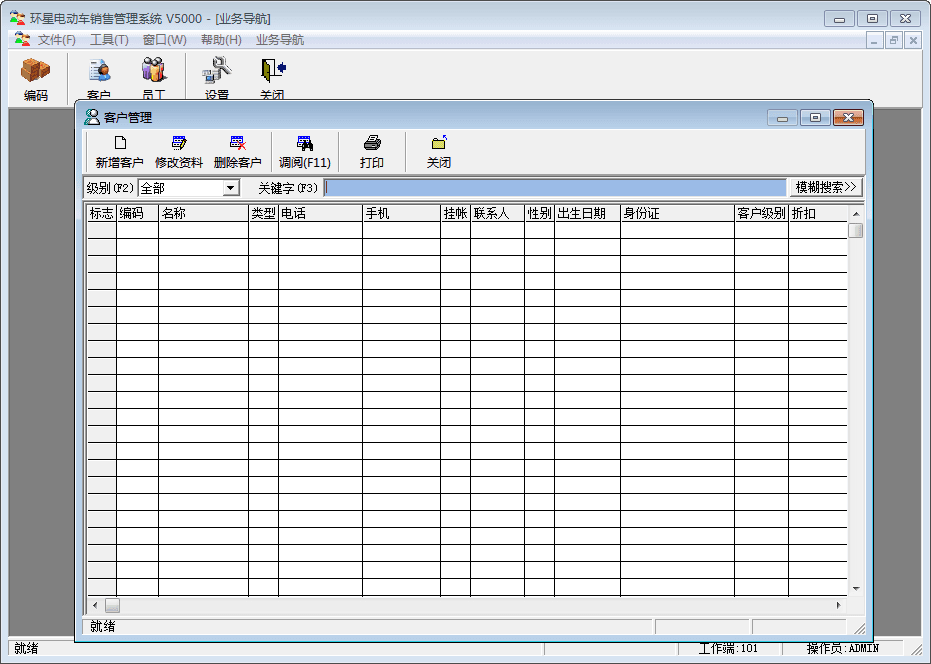The height and width of the screenshot is (664, 931).
Task: Click the 名称 column header
Action: [x=203, y=213]
